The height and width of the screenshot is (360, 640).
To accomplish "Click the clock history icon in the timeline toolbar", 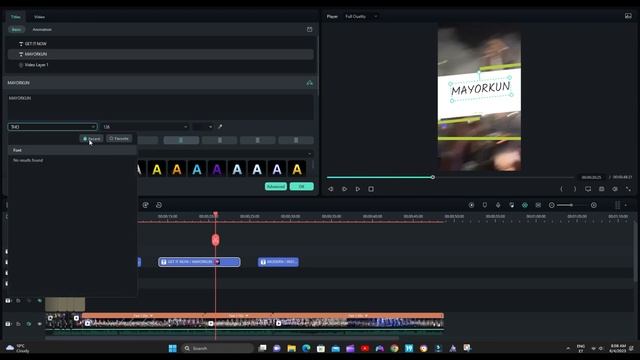I will click(x=159, y=205).
